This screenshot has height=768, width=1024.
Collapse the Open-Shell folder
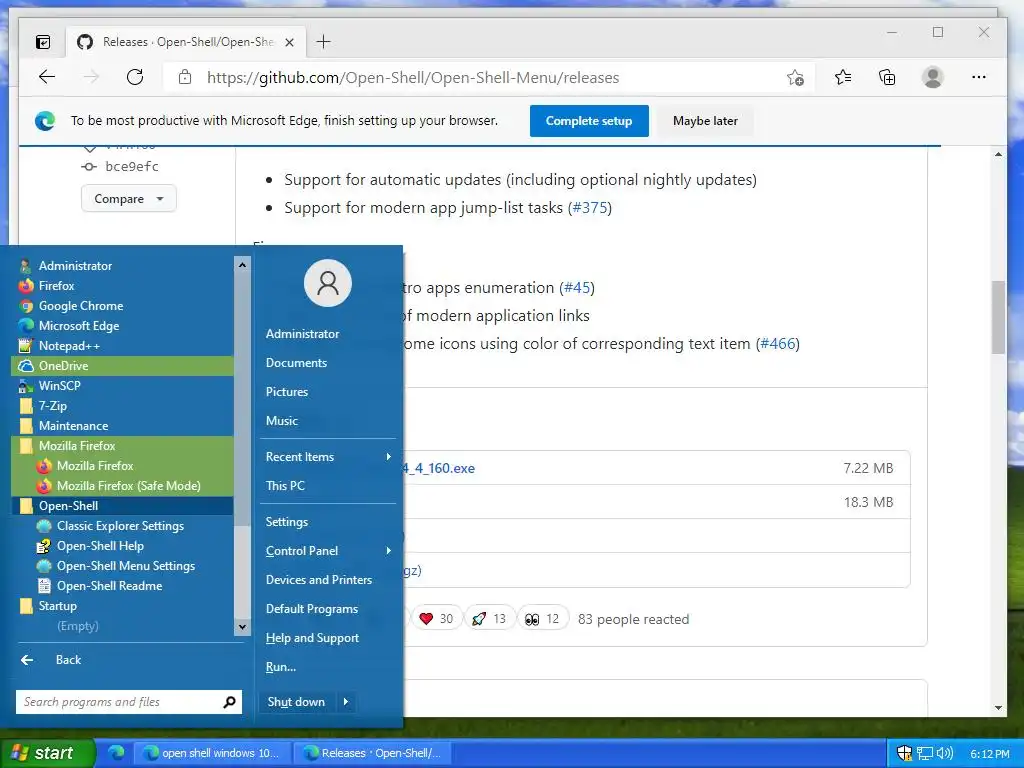[122, 506]
